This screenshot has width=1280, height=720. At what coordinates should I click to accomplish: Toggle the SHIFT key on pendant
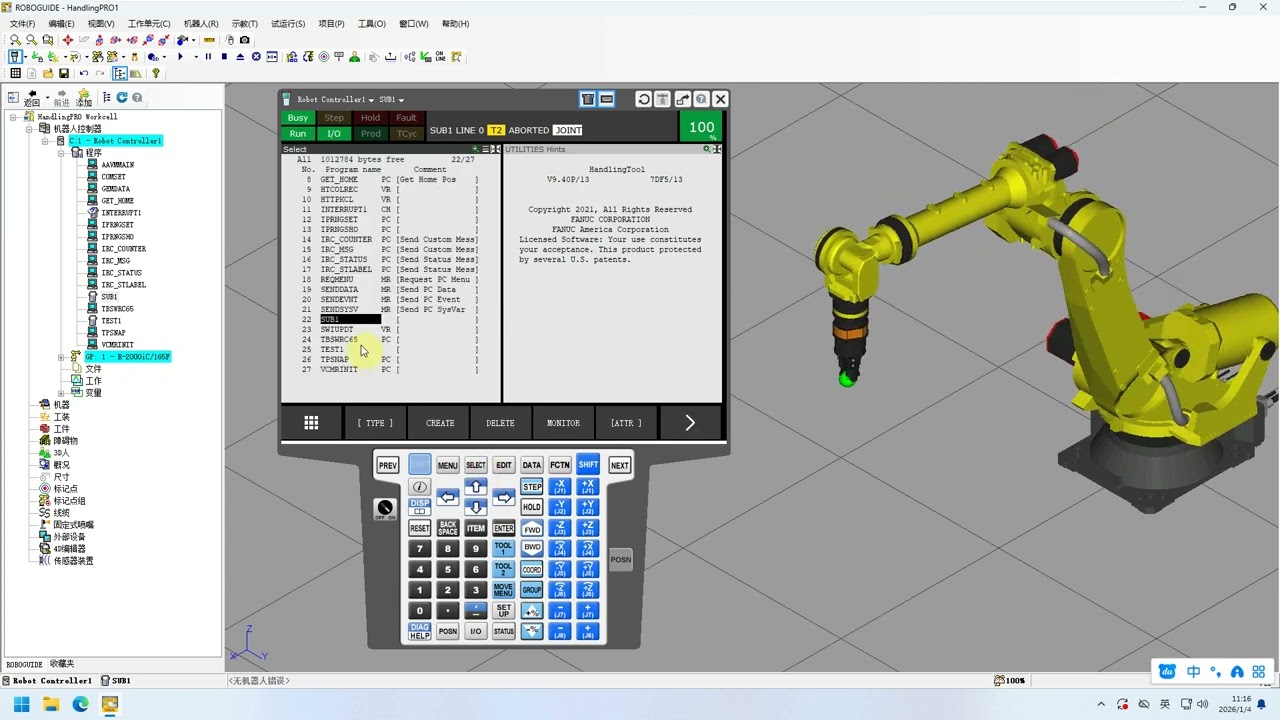(588, 465)
